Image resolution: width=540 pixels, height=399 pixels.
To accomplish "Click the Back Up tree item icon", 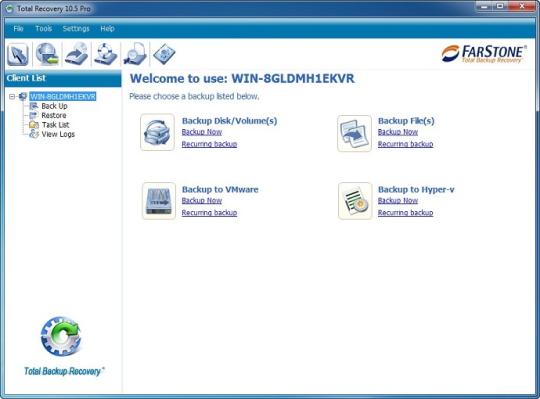I will pyautogui.click(x=34, y=106).
